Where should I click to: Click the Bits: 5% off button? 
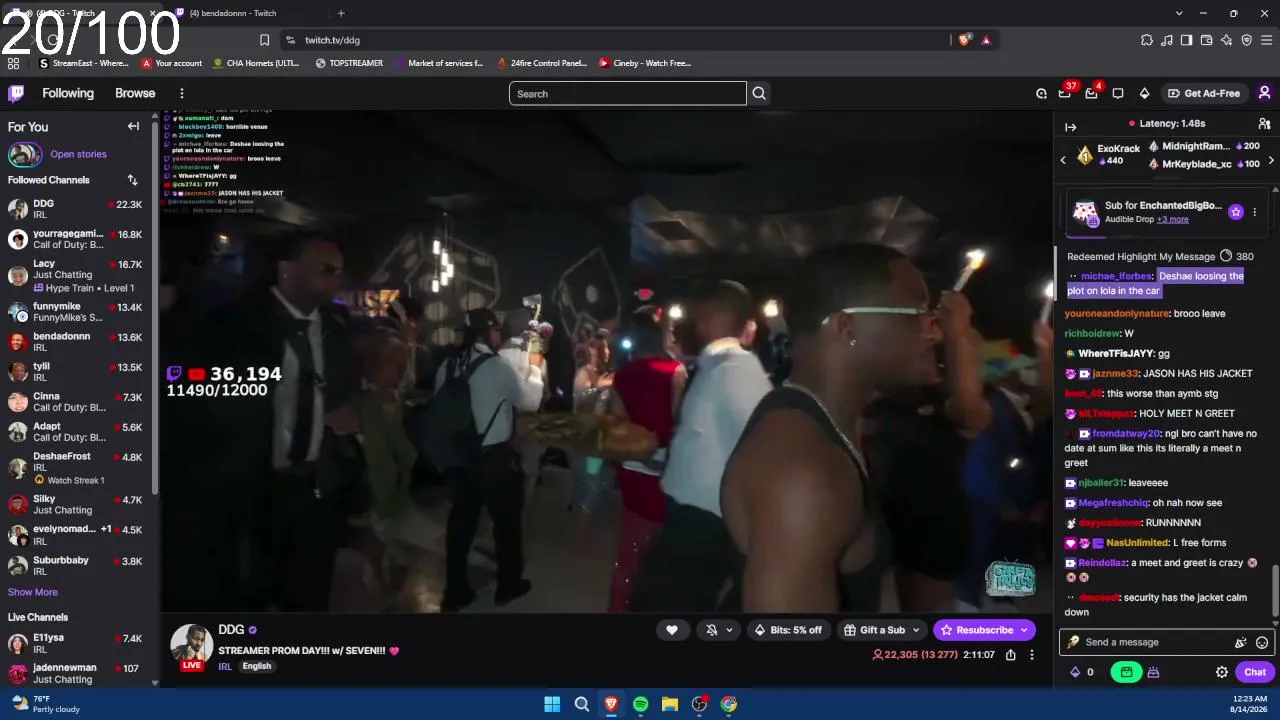pos(788,630)
